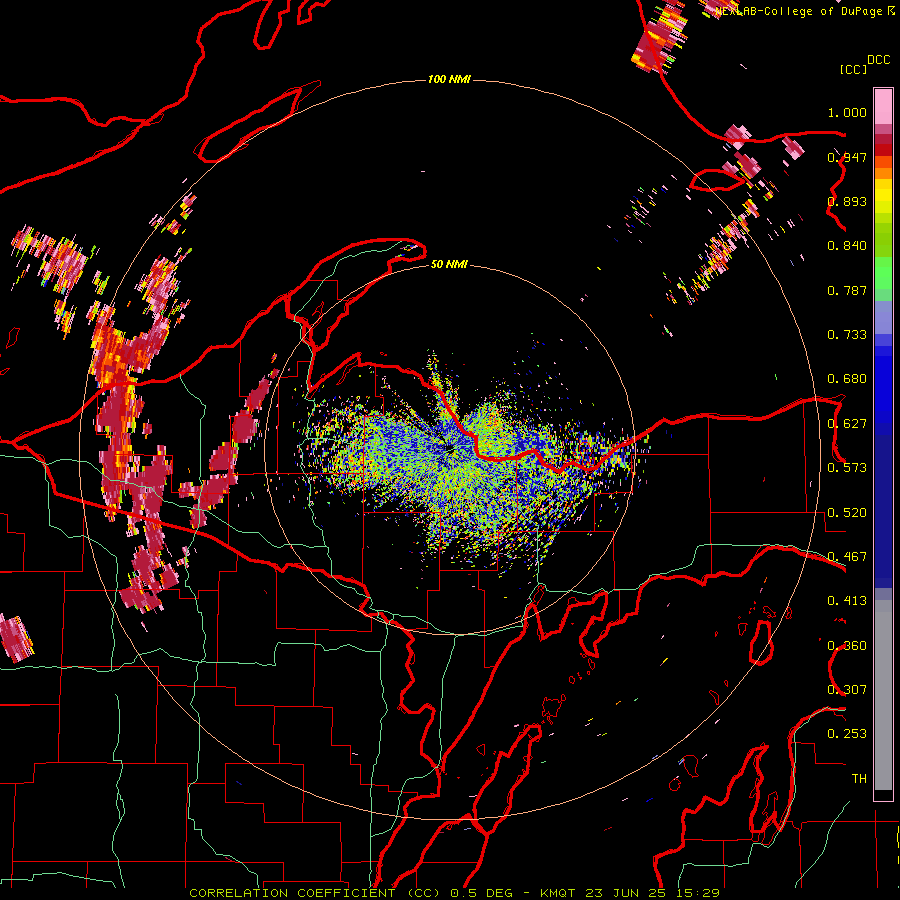Viewport: 900px width, 900px height.
Task: Click the 0.627 scale value
Action: click(847, 424)
